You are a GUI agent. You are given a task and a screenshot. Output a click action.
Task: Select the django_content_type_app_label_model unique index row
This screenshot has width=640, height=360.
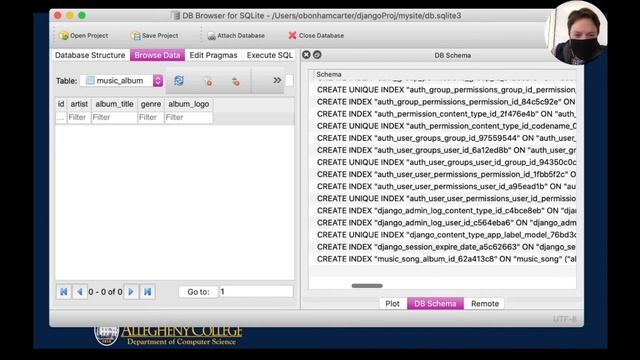tap(442, 235)
